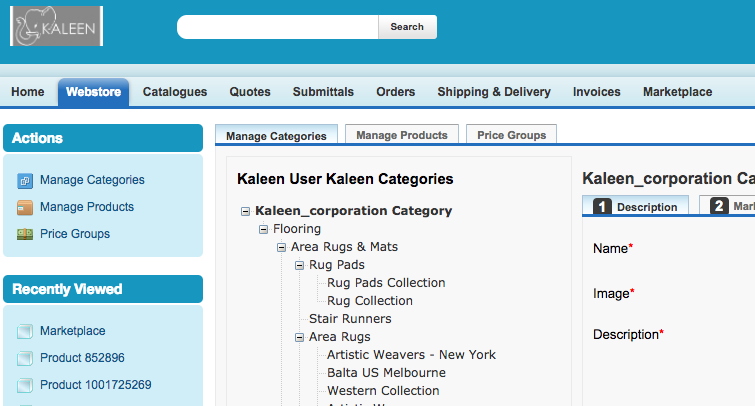Image resolution: width=755 pixels, height=406 pixels.
Task: Click the Actions panel header
Action: (x=103, y=138)
